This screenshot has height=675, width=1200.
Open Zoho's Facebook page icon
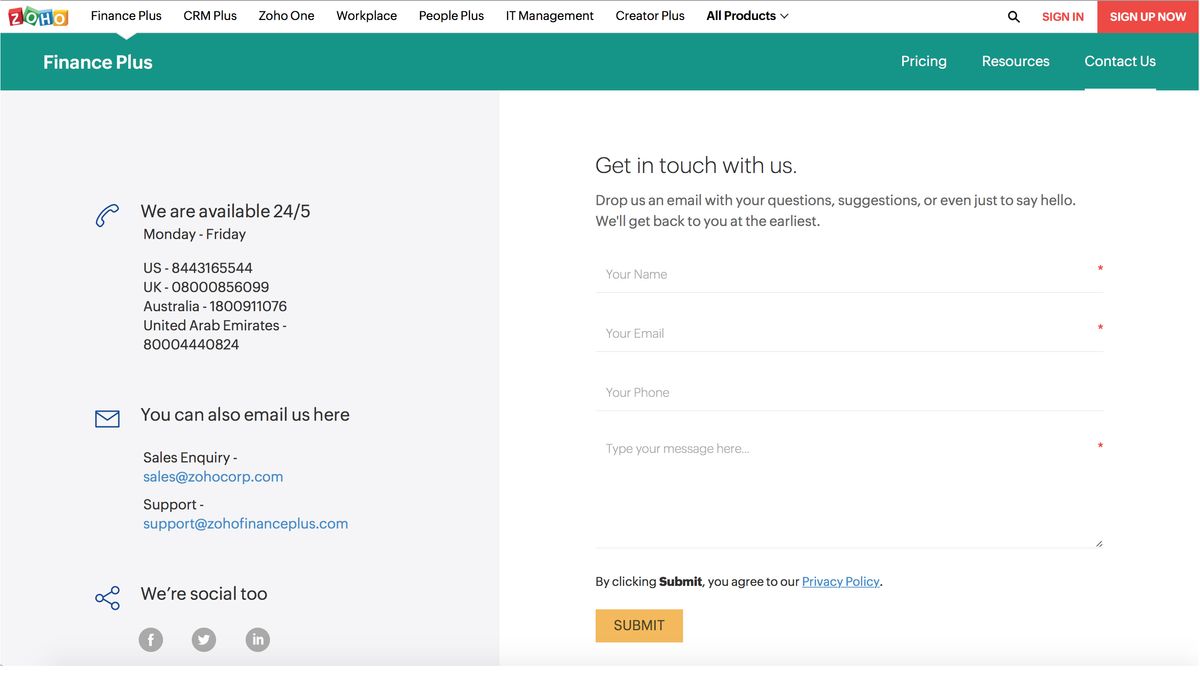[150, 639]
